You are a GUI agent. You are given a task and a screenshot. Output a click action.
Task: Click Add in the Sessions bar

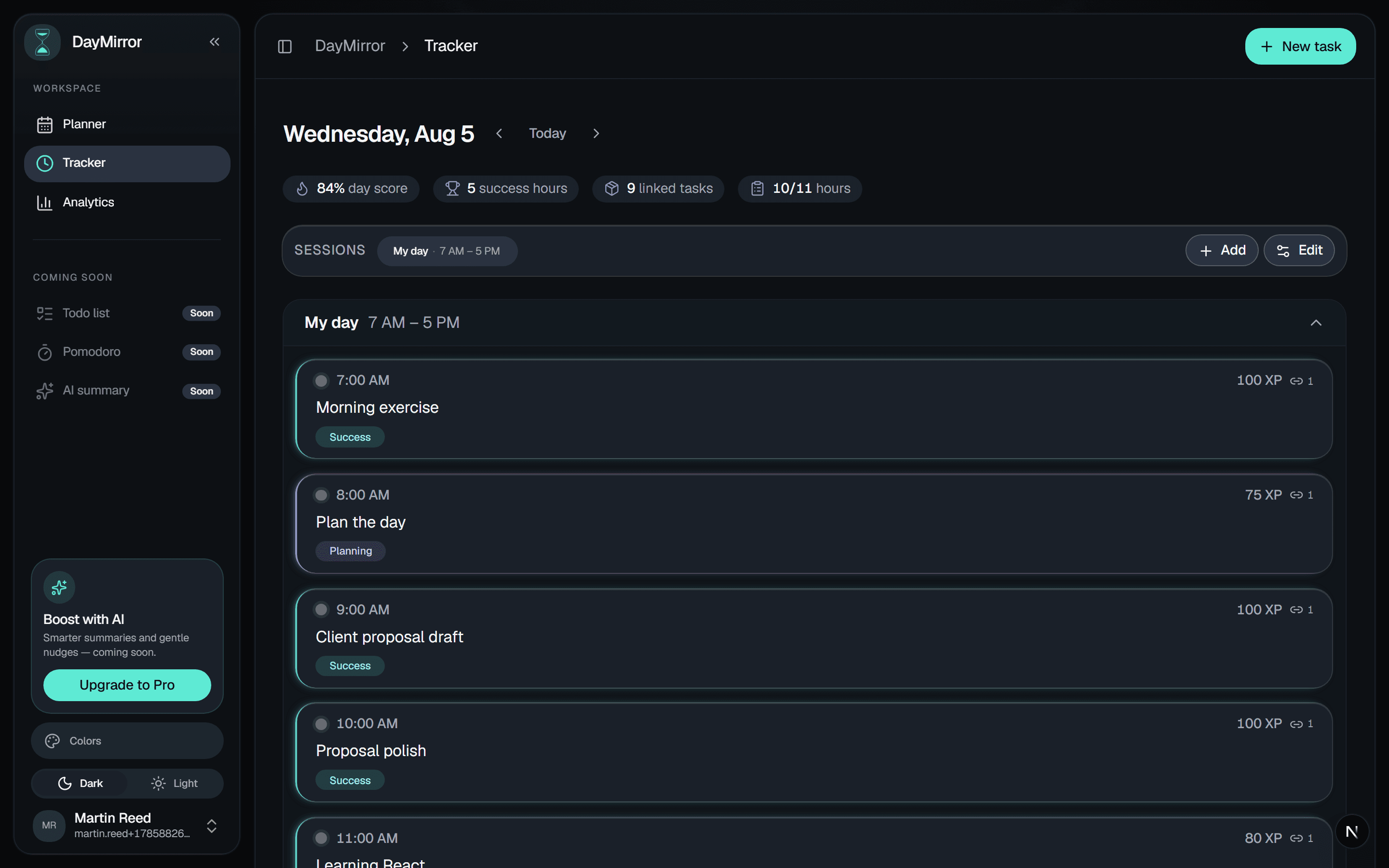click(1222, 250)
